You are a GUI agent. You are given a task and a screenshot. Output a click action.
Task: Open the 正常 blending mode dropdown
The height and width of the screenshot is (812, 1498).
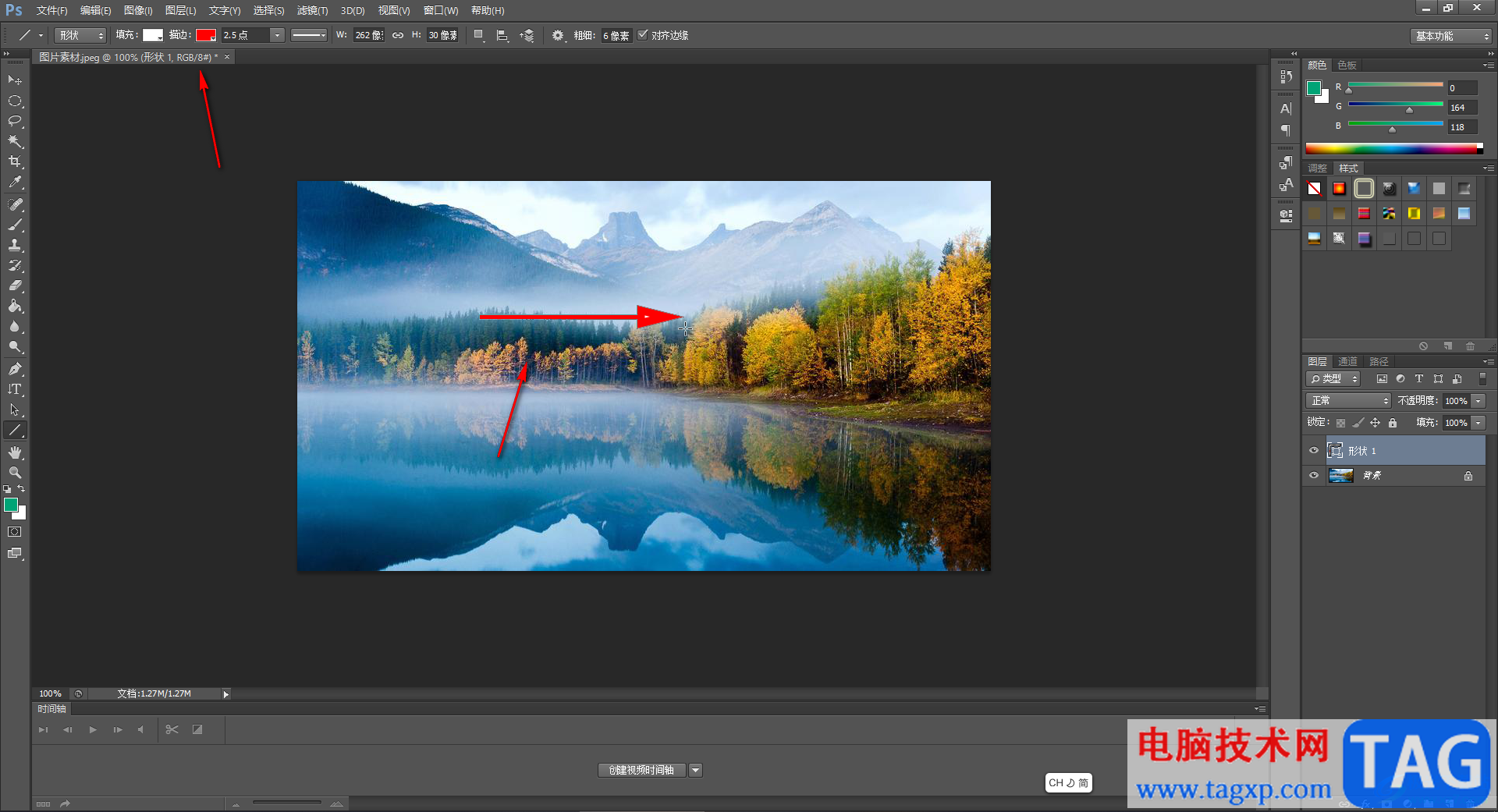point(1349,401)
